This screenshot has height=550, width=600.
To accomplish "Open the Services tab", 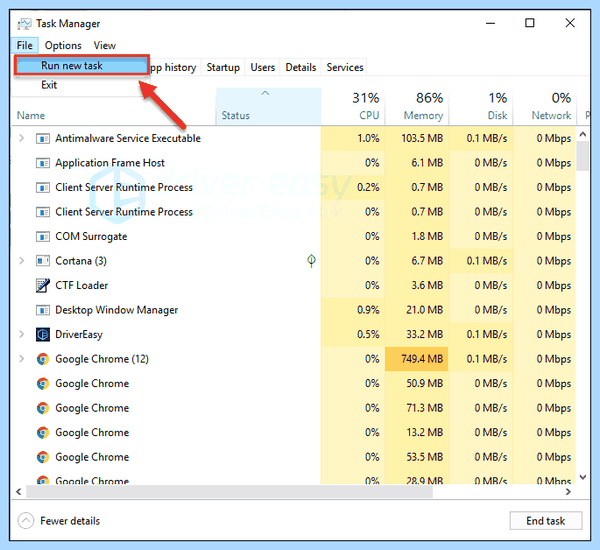I will pos(345,67).
